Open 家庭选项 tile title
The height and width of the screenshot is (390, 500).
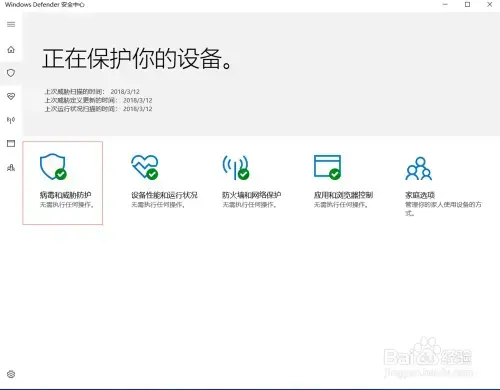click(420, 195)
